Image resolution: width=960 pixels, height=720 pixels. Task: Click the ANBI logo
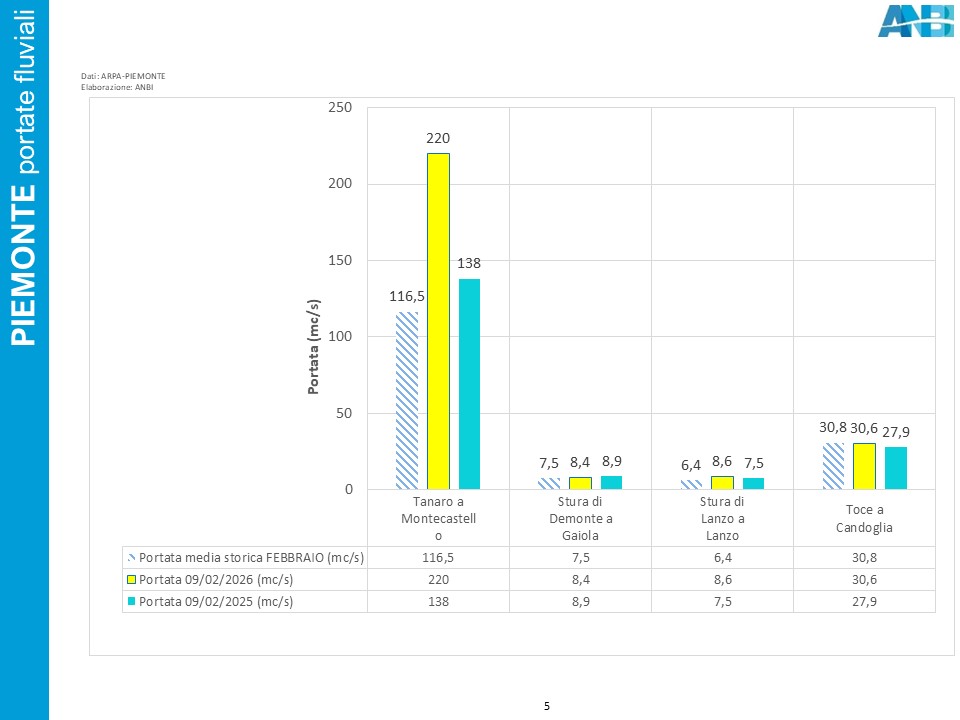pyautogui.click(x=916, y=21)
